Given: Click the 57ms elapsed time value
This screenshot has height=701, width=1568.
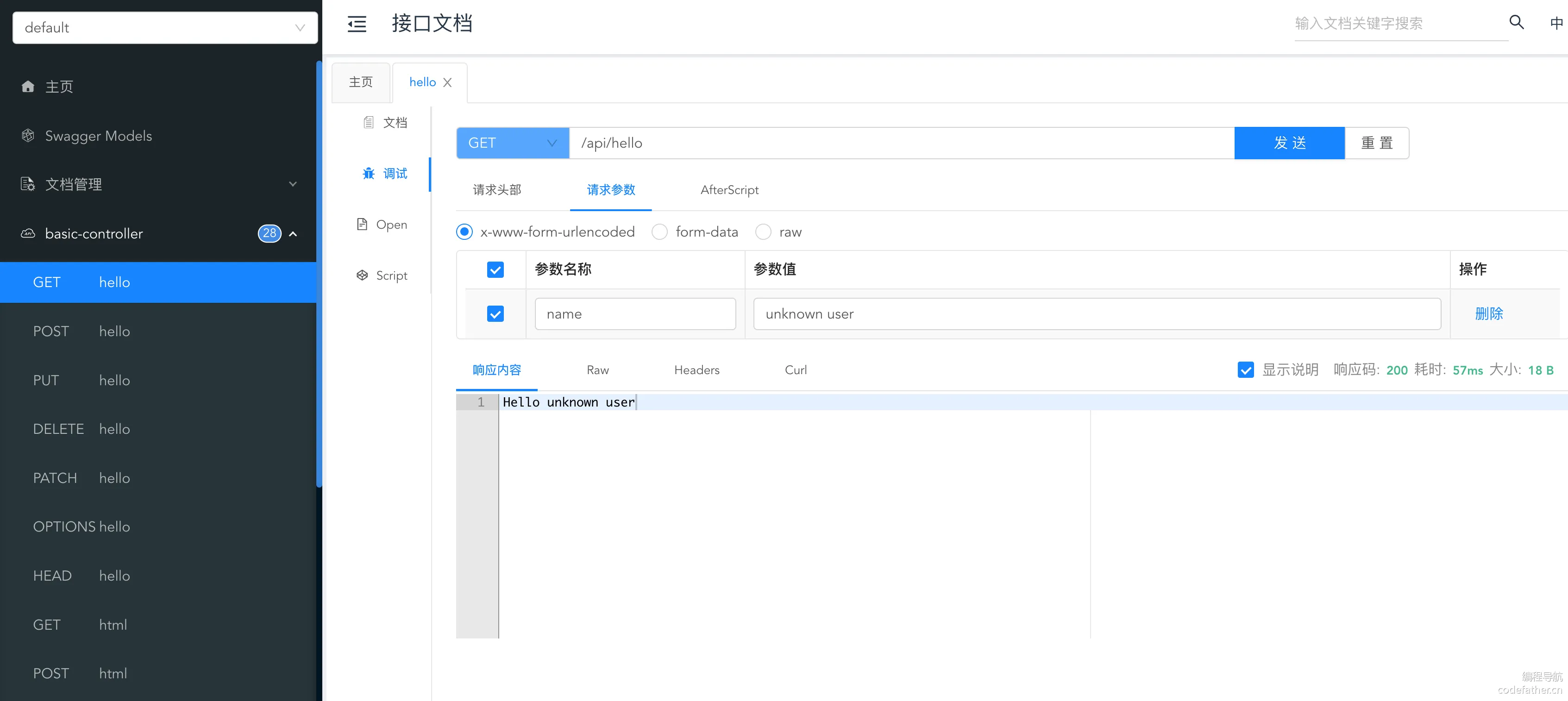Looking at the screenshot, I should coord(1468,370).
